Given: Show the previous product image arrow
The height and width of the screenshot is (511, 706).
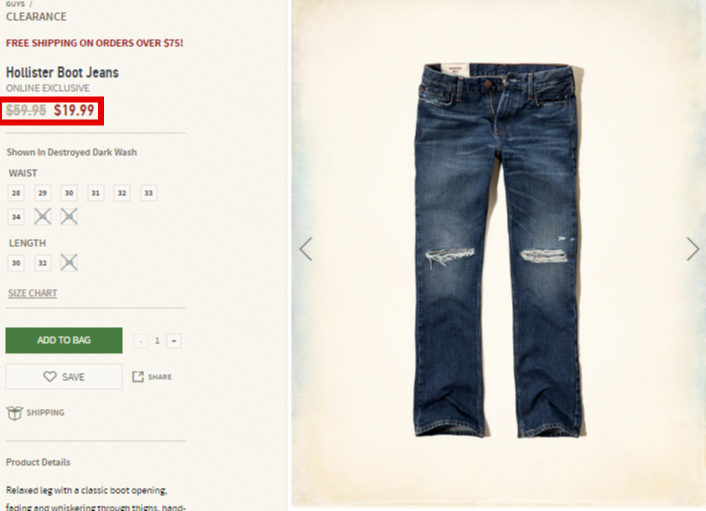Looking at the screenshot, I should 306,249.
